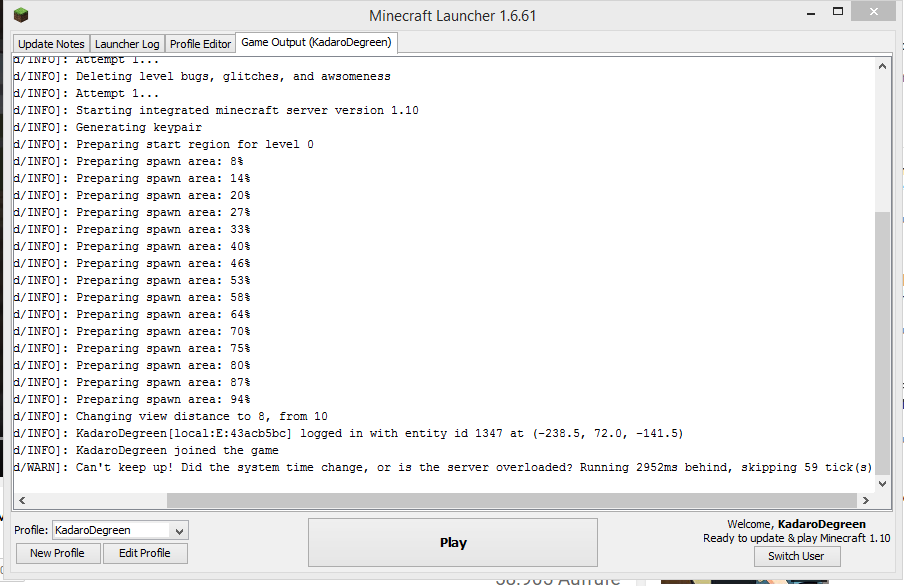
Task: Click the vertical scrollbar down arrow
Action: pos(882,483)
